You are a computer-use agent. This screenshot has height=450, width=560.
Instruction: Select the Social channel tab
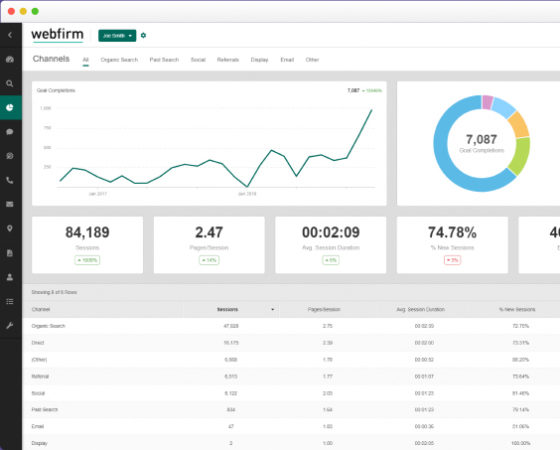click(x=198, y=60)
